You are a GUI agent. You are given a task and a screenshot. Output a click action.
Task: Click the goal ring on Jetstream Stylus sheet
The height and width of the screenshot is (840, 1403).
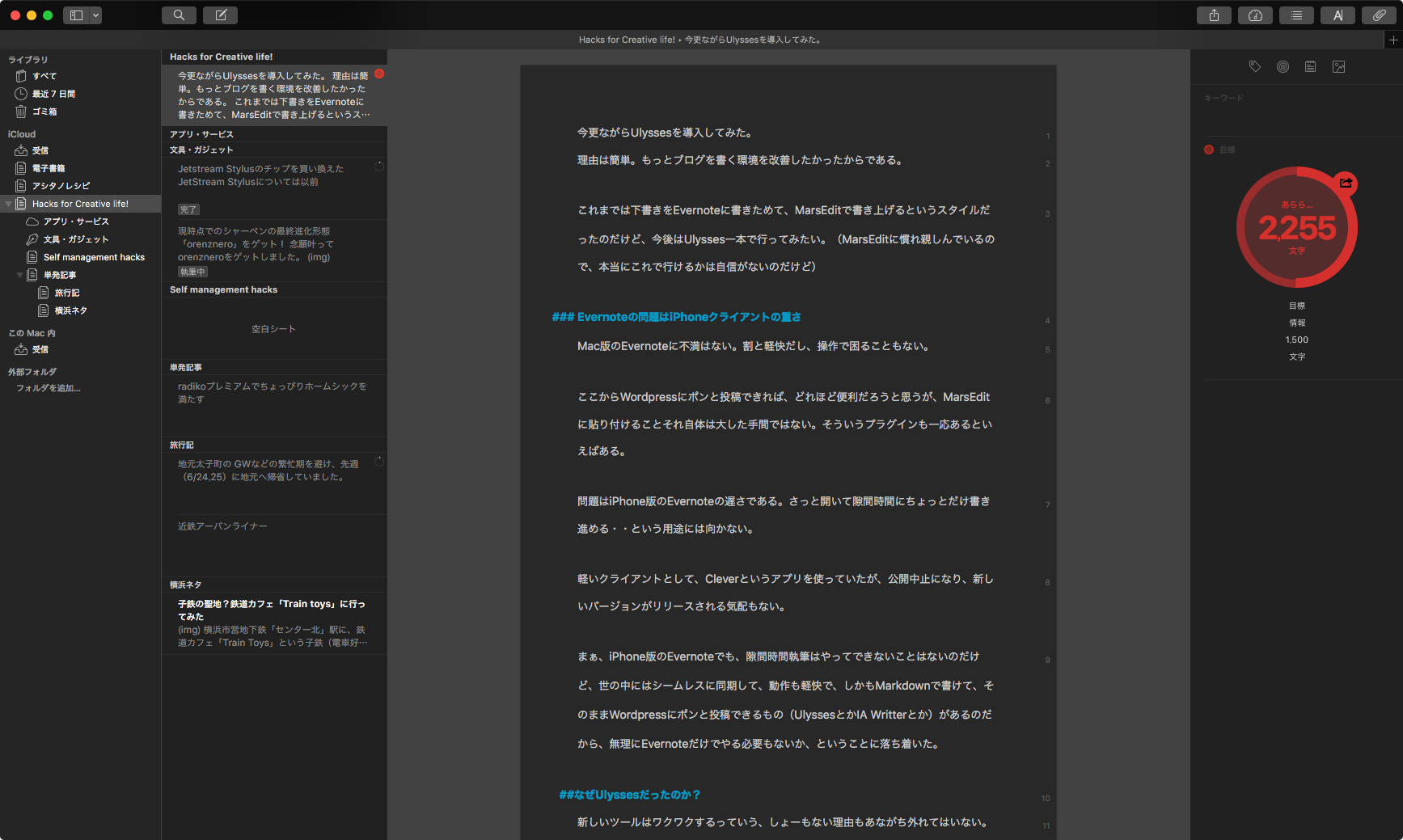click(379, 166)
